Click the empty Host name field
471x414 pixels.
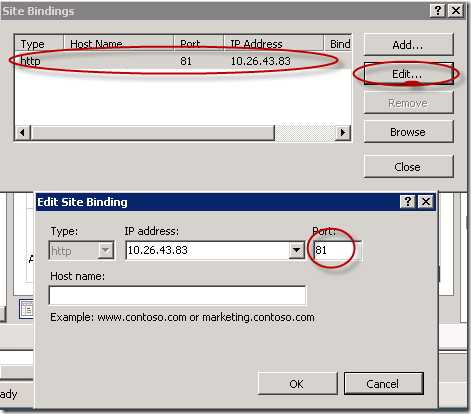[177, 295]
